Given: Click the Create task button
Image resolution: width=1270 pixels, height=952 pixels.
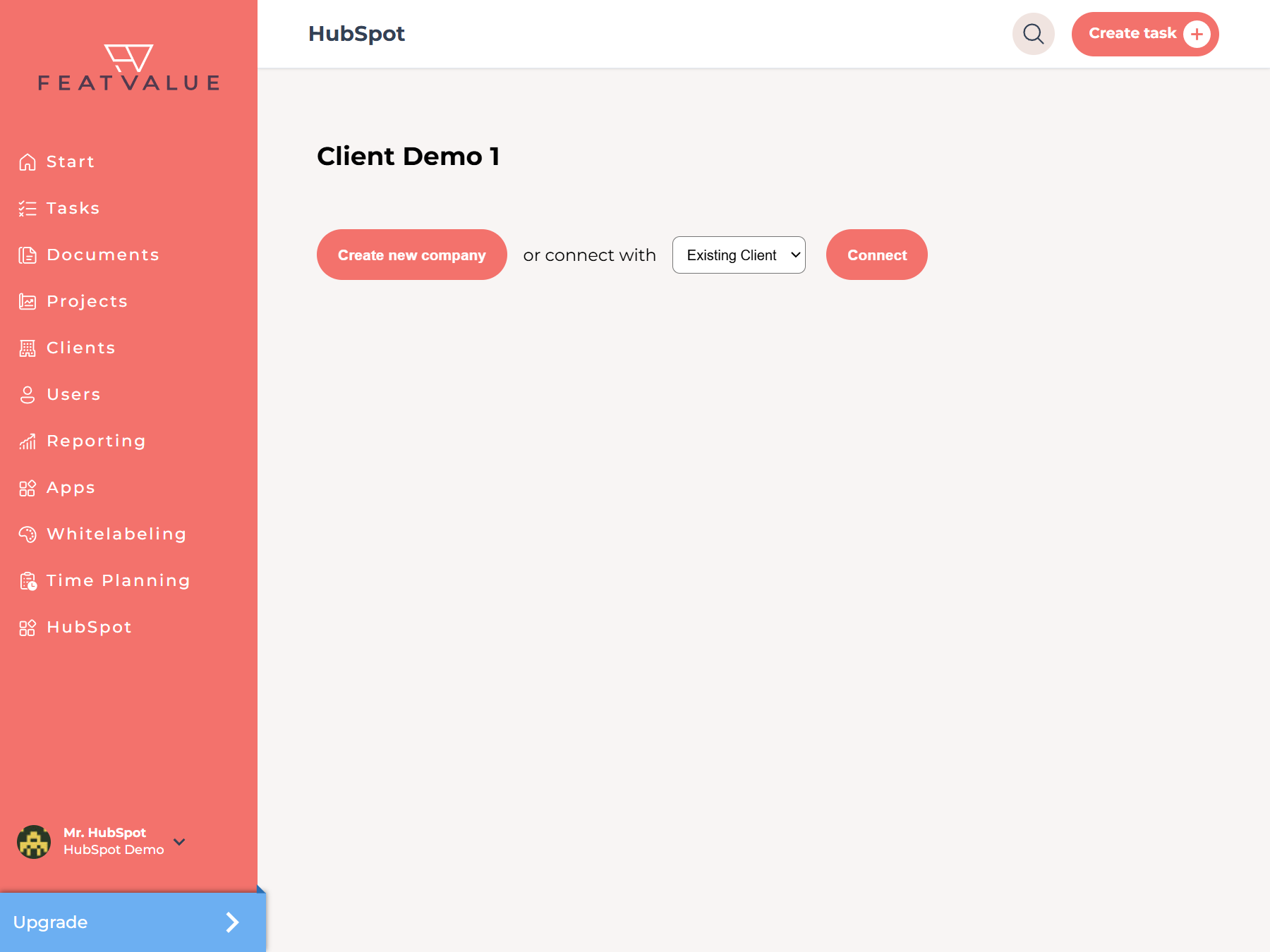Looking at the screenshot, I should point(1145,34).
